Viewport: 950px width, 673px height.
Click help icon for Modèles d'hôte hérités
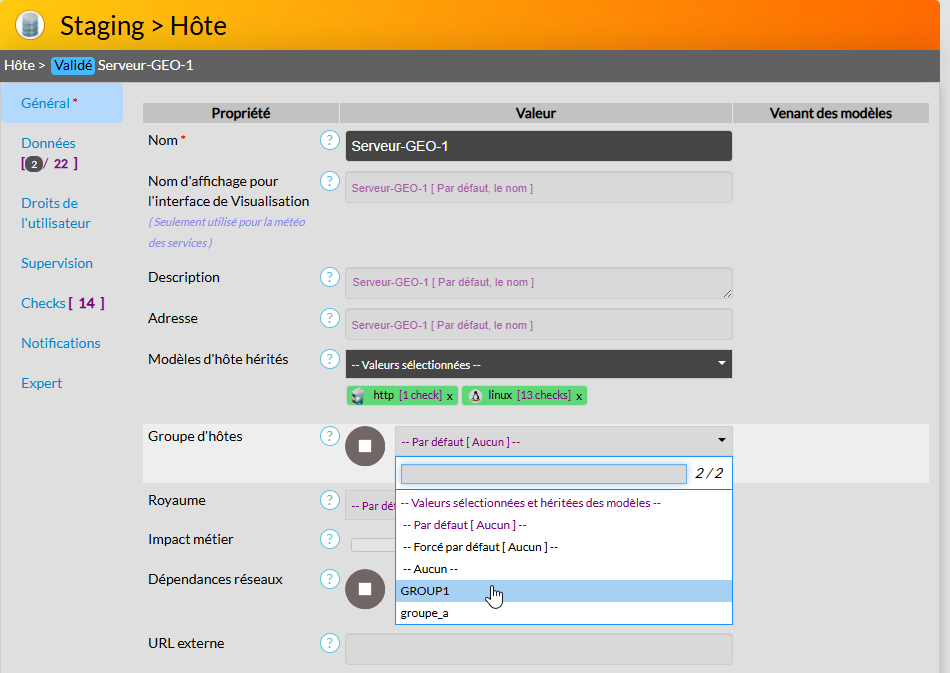[330, 359]
